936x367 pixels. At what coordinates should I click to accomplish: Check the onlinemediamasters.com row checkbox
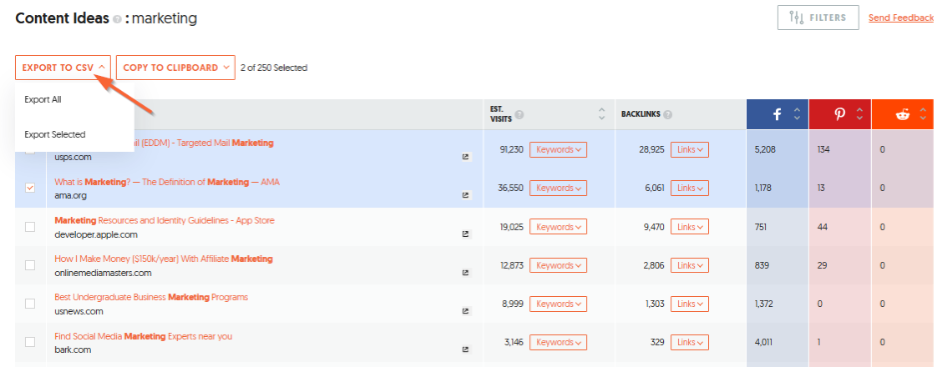tap(30, 265)
